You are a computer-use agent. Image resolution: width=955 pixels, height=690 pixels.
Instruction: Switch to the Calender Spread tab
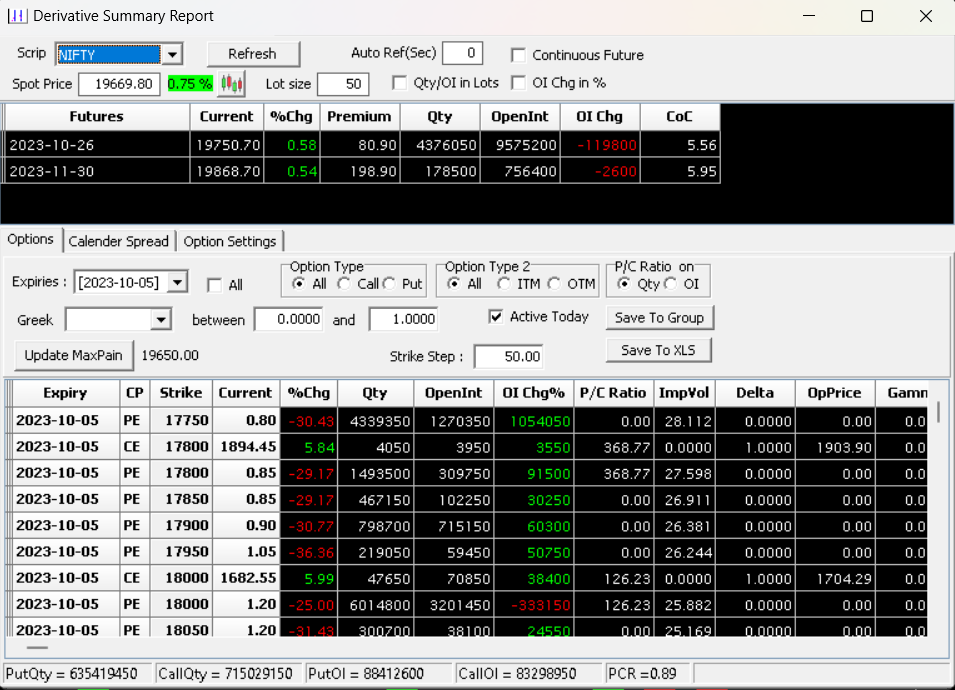coord(120,242)
